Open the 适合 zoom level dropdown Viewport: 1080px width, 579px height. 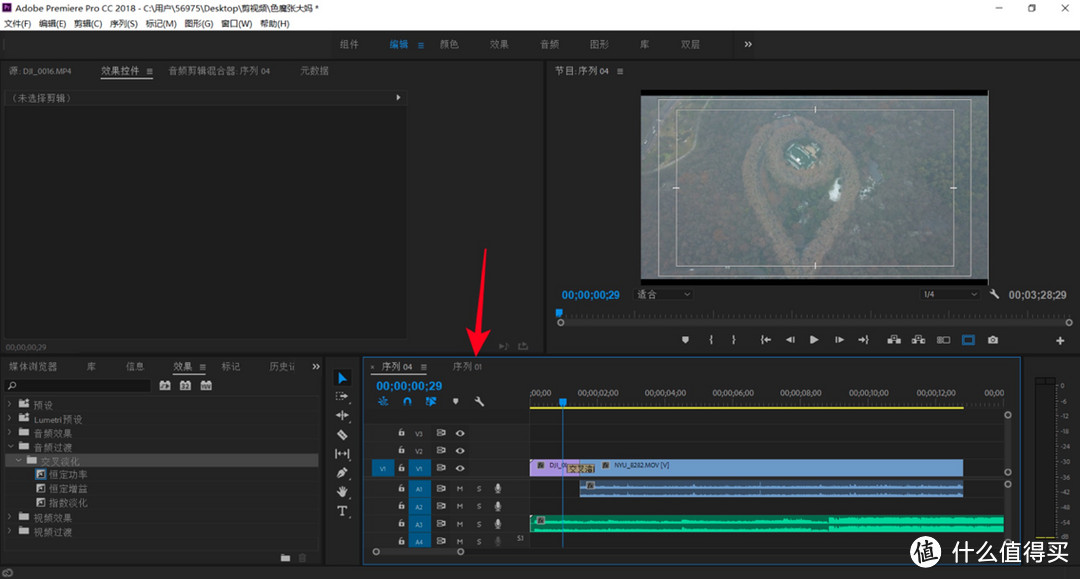(x=663, y=294)
